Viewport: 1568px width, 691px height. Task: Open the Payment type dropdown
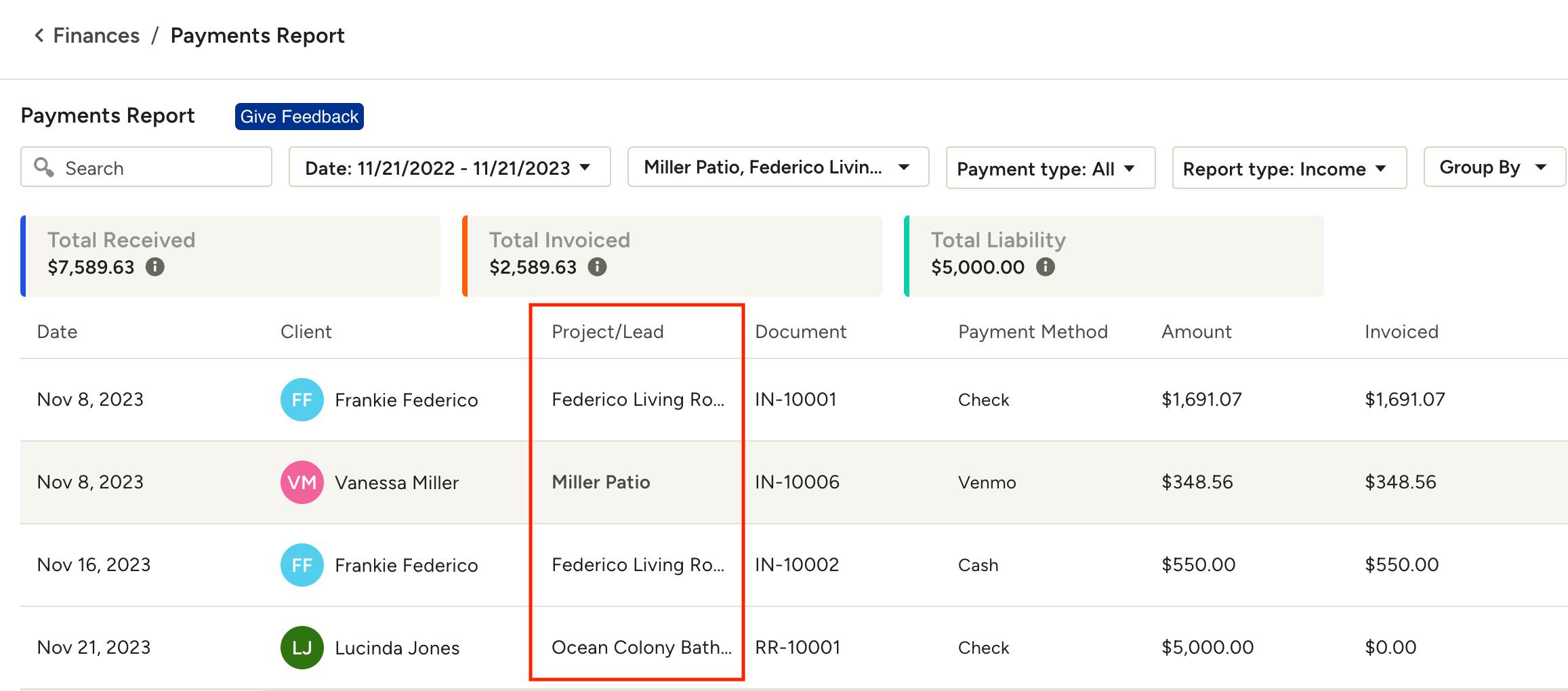(1050, 169)
